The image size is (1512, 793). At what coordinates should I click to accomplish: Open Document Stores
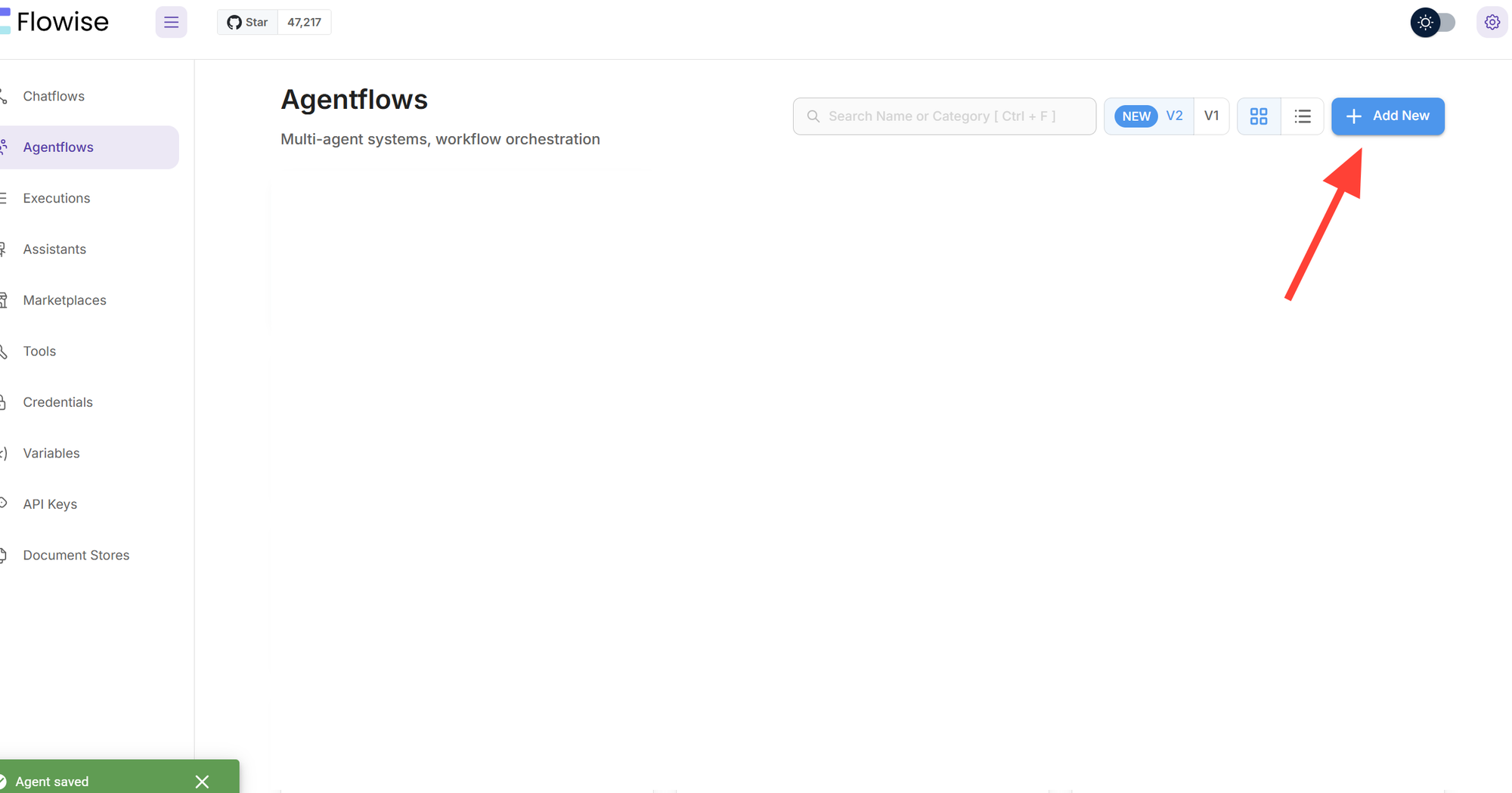(x=76, y=556)
